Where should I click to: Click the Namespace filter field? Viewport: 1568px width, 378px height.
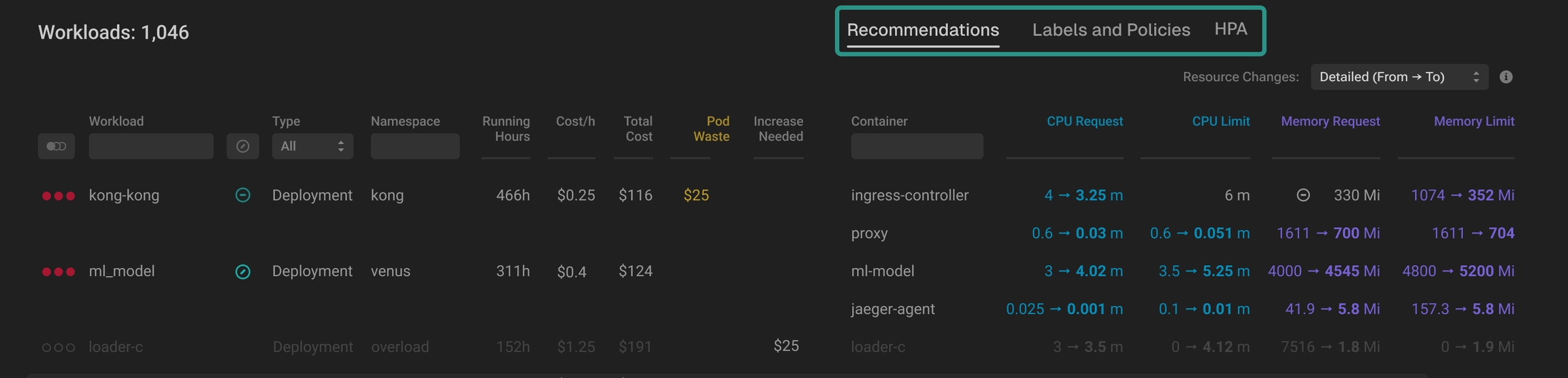[414, 146]
